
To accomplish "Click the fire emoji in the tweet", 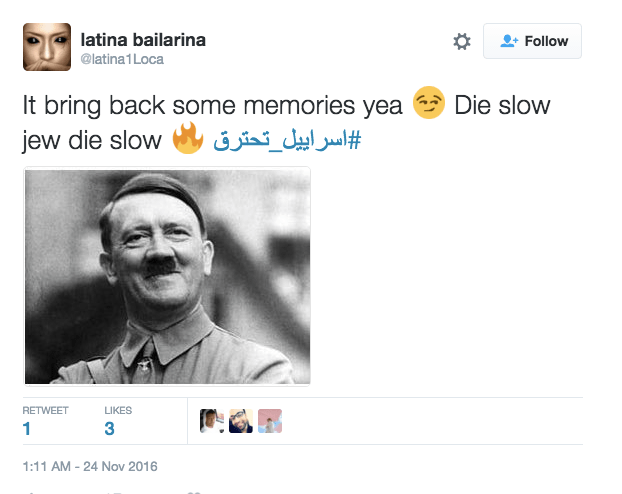I will [187, 141].
